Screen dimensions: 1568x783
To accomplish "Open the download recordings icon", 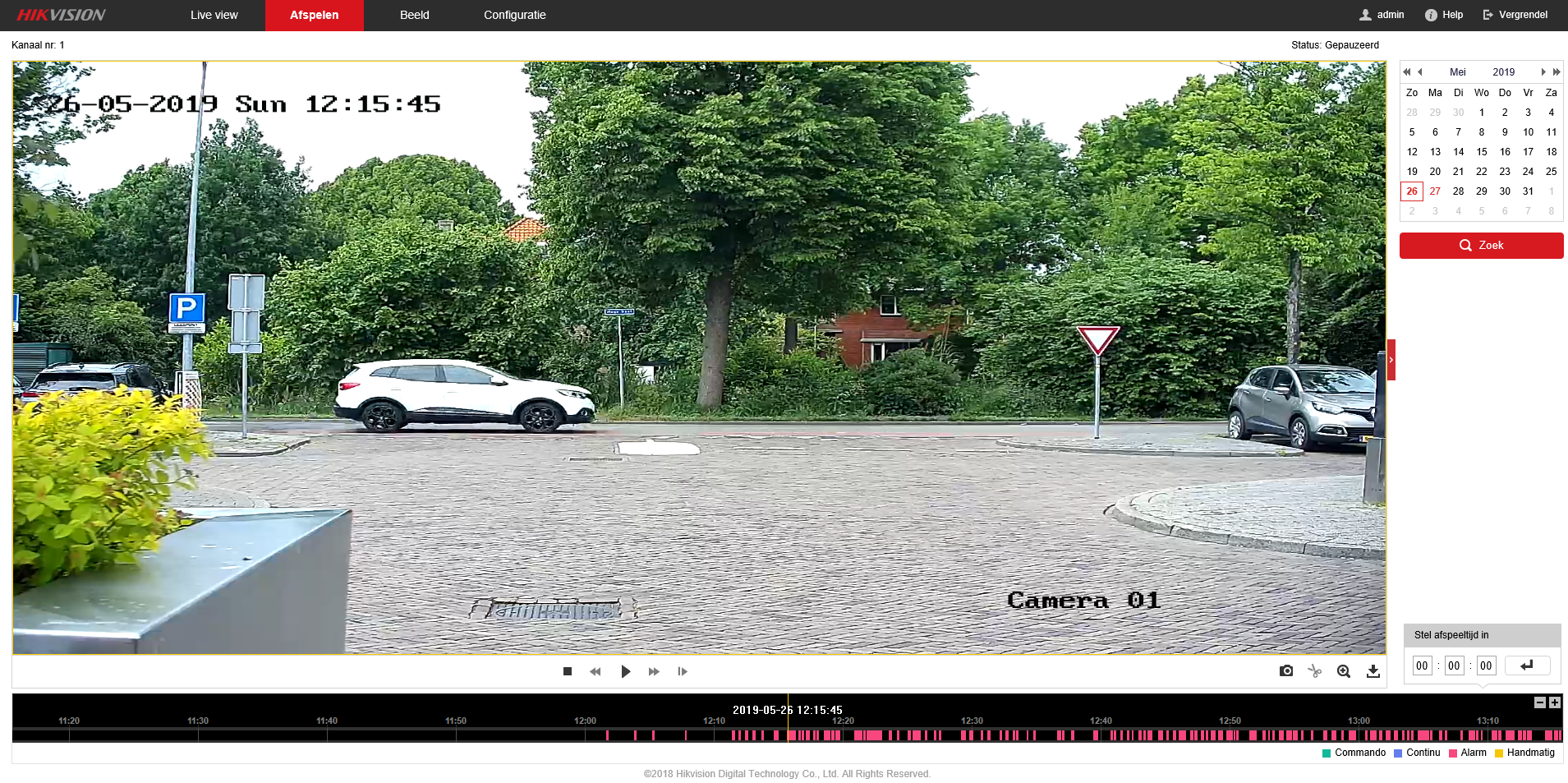I will tap(1373, 671).
